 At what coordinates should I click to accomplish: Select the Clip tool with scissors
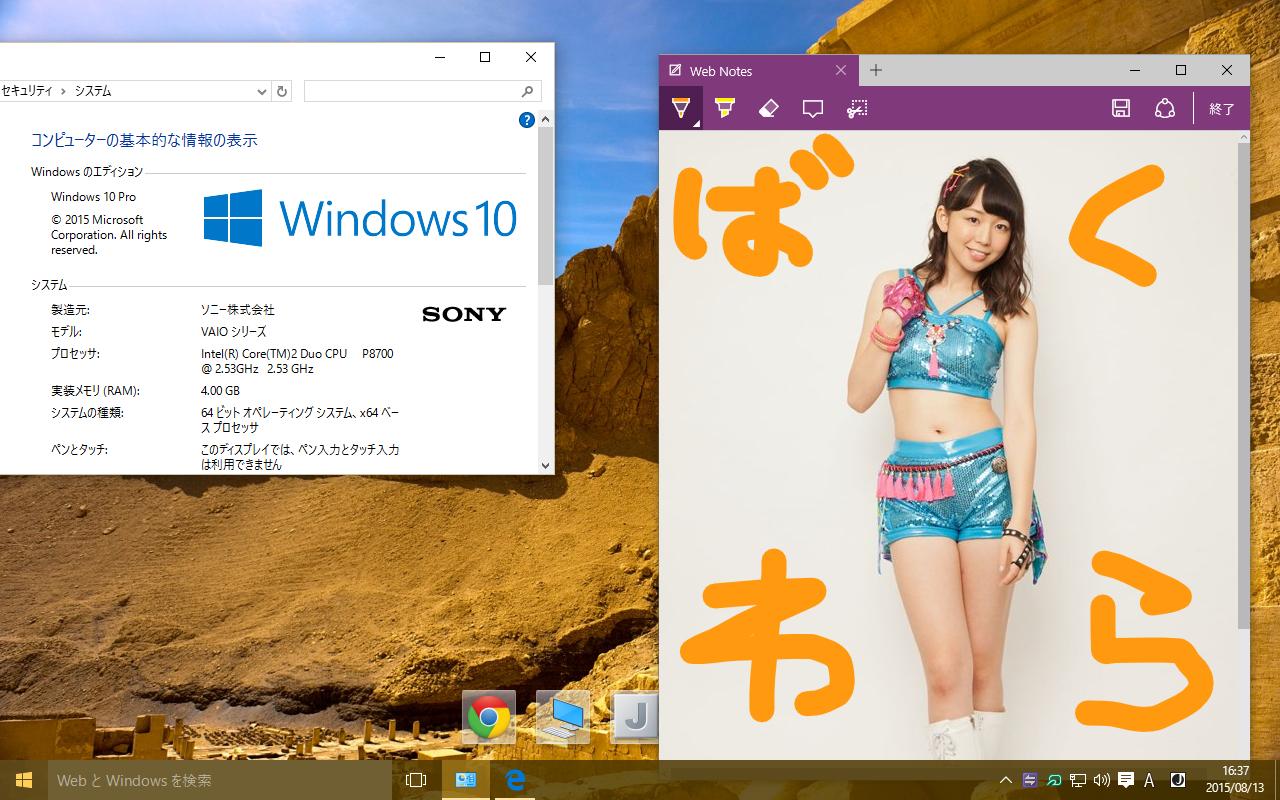click(857, 108)
